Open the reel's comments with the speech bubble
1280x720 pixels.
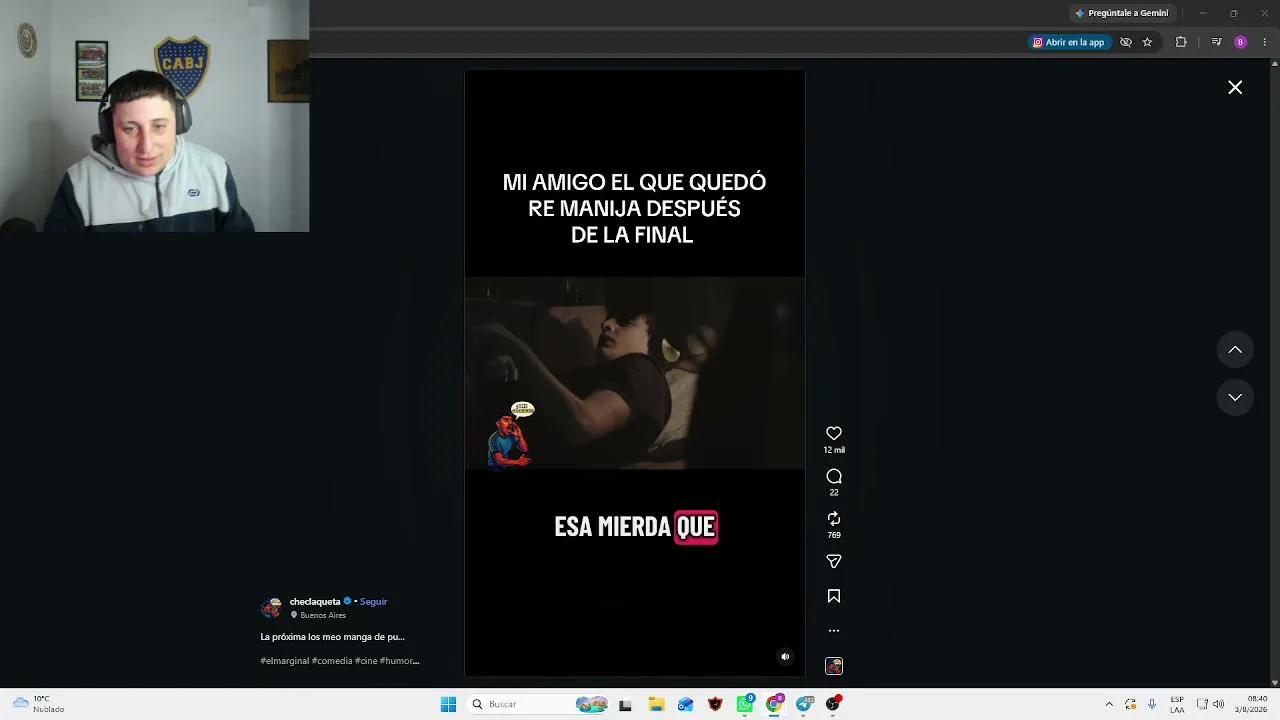tap(834, 476)
